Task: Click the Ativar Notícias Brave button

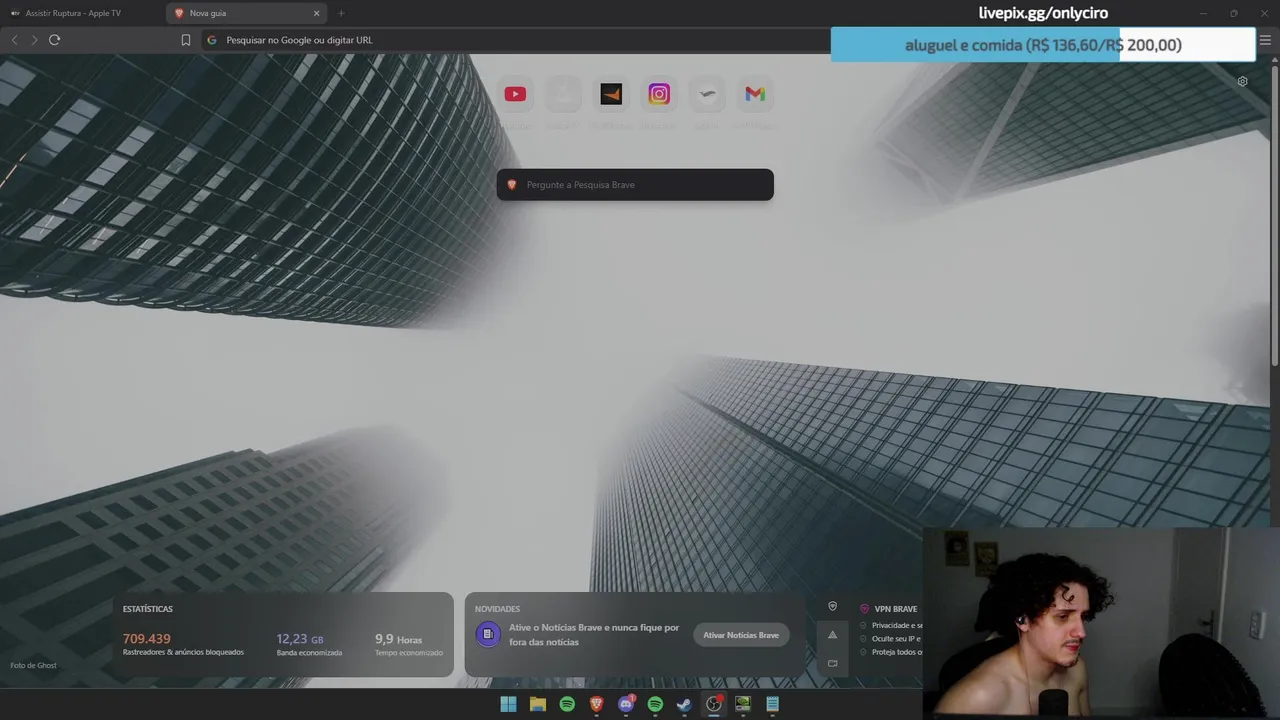Action: pyautogui.click(x=741, y=635)
